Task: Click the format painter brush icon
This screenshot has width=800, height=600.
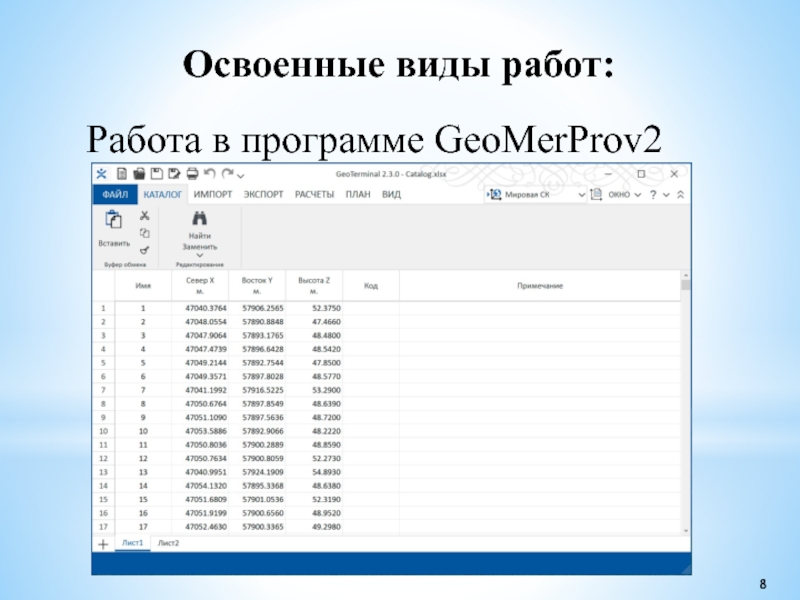Action: [145, 250]
